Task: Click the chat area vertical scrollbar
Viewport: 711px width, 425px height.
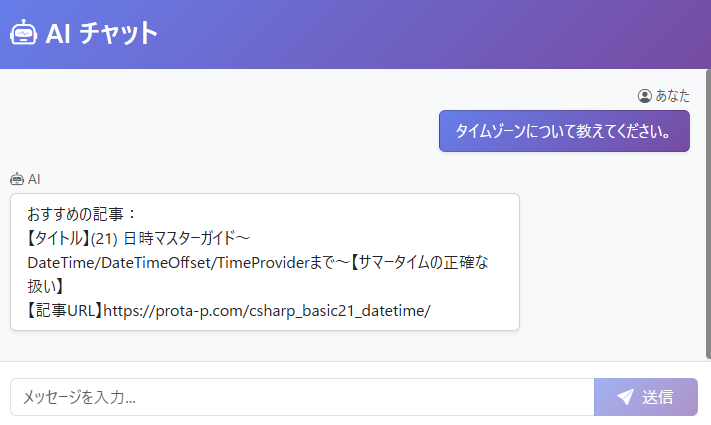Action: (707, 210)
